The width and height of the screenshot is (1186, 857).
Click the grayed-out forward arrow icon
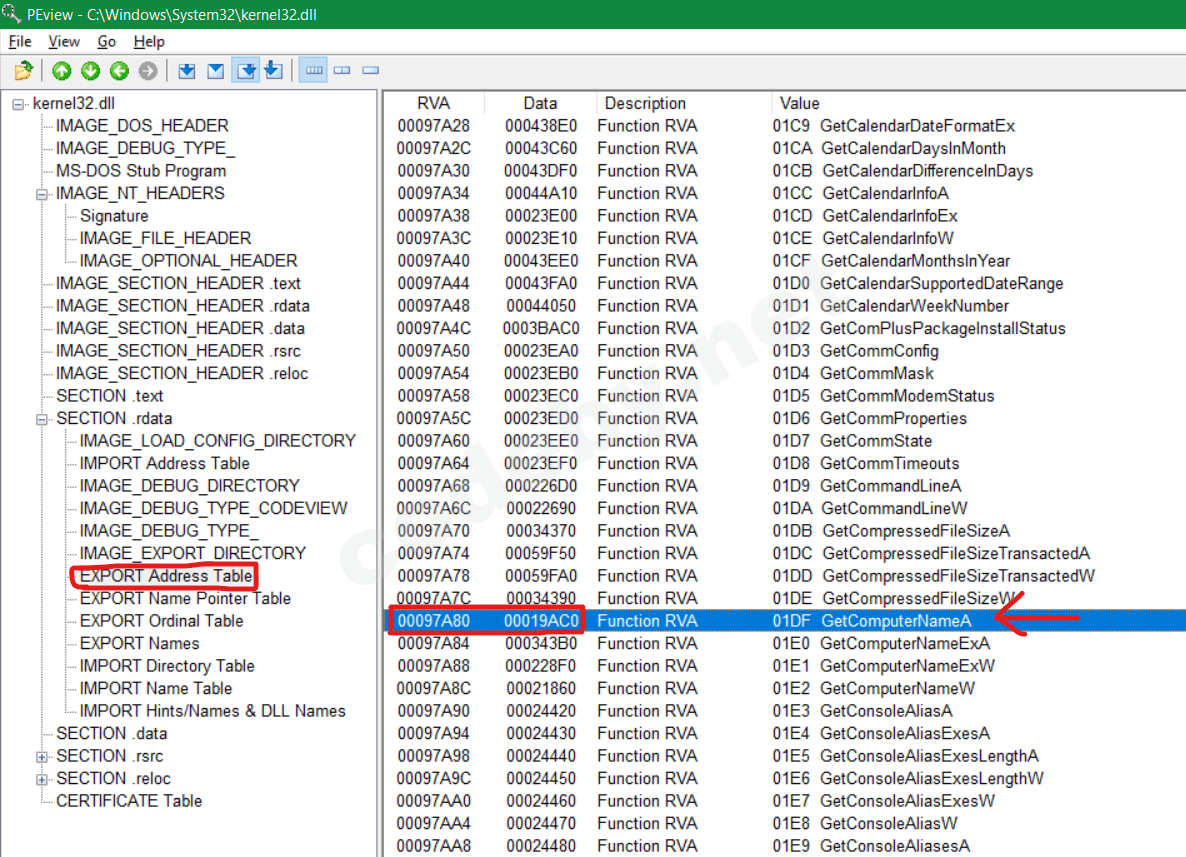[x=148, y=71]
